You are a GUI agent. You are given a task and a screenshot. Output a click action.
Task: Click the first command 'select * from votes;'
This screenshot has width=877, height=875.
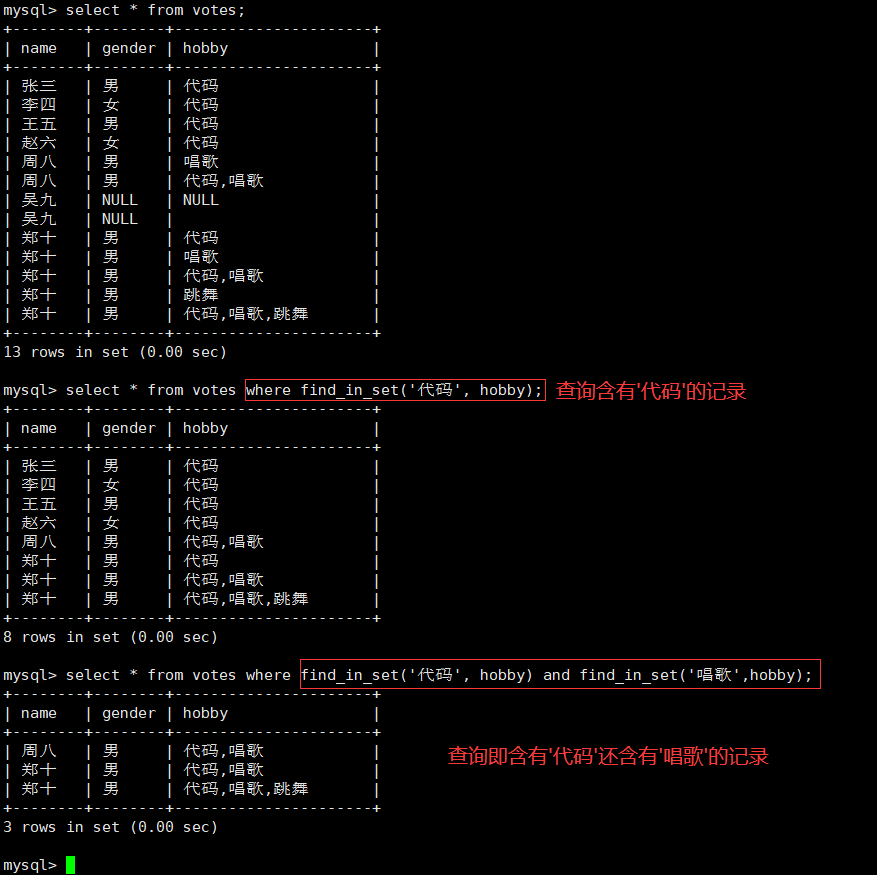(155, 10)
